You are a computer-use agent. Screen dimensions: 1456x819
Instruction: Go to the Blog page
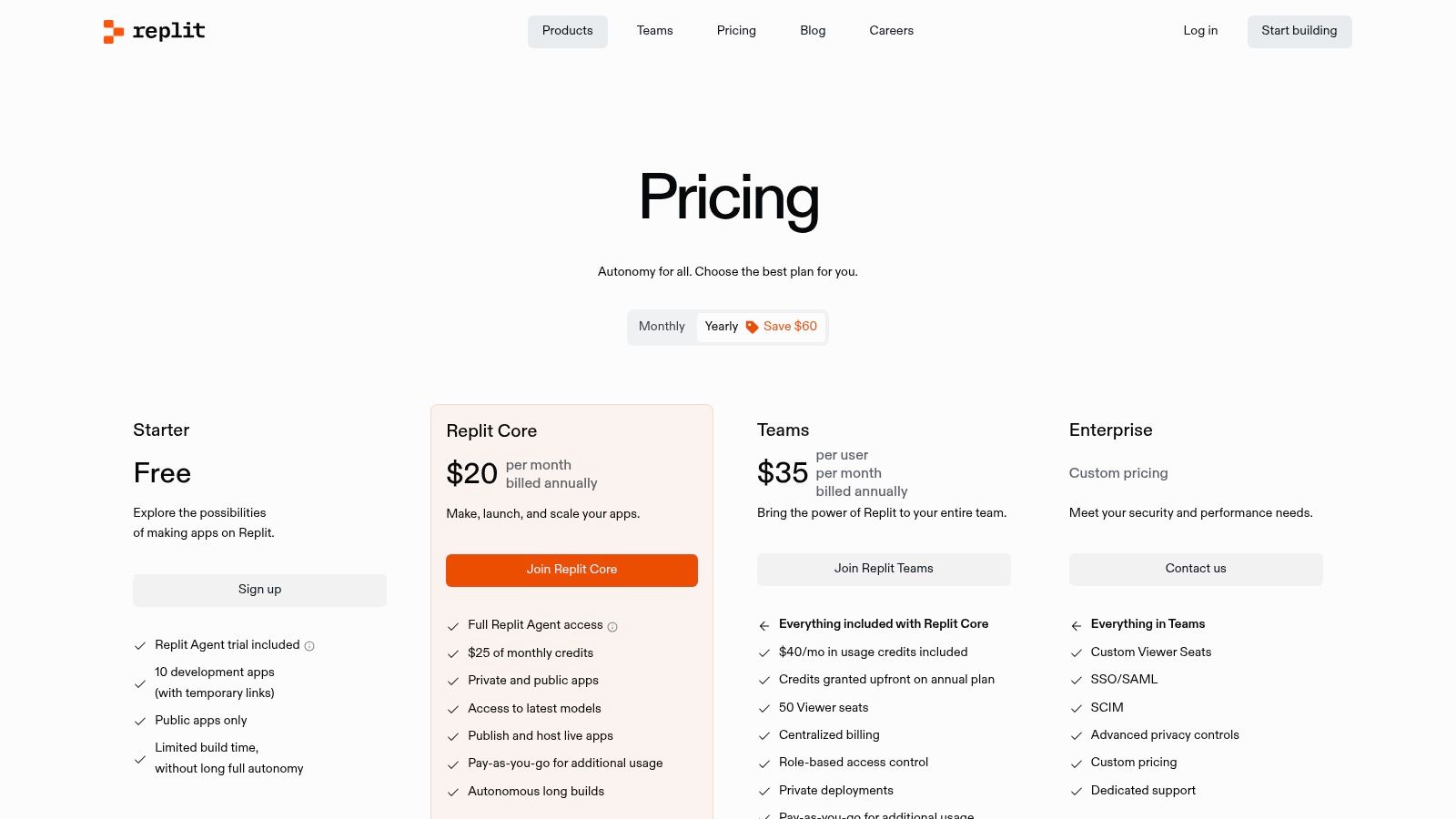[x=813, y=31]
